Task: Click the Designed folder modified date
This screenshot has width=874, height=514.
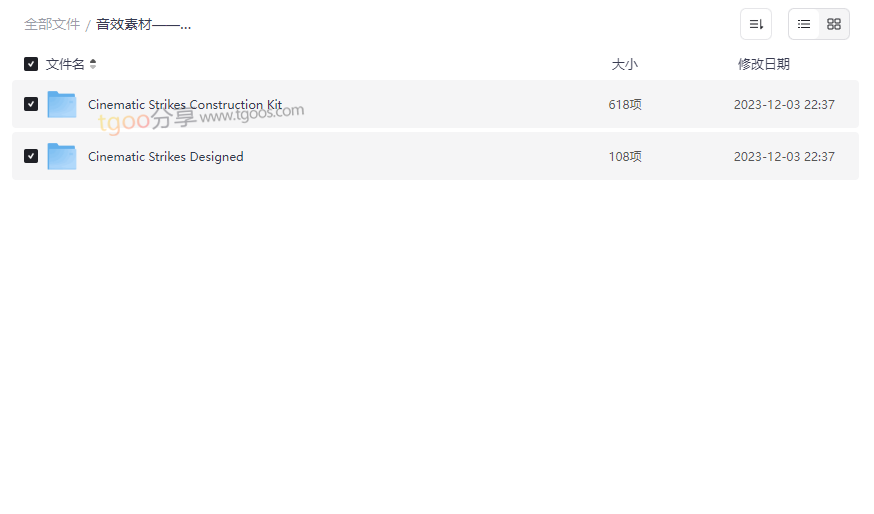Action: click(x=784, y=157)
